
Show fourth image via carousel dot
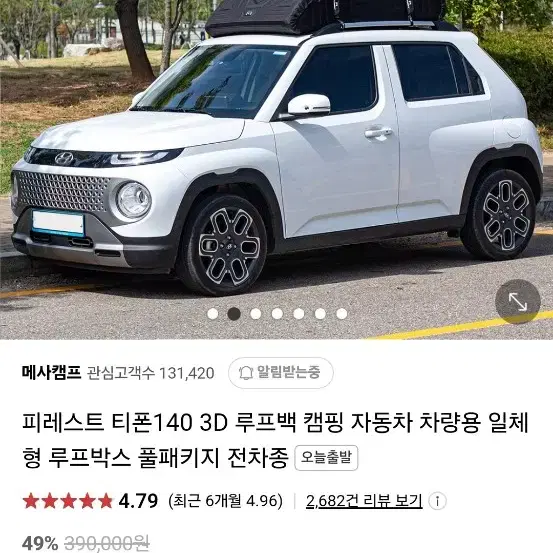pyautogui.click(x=277, y=314)
